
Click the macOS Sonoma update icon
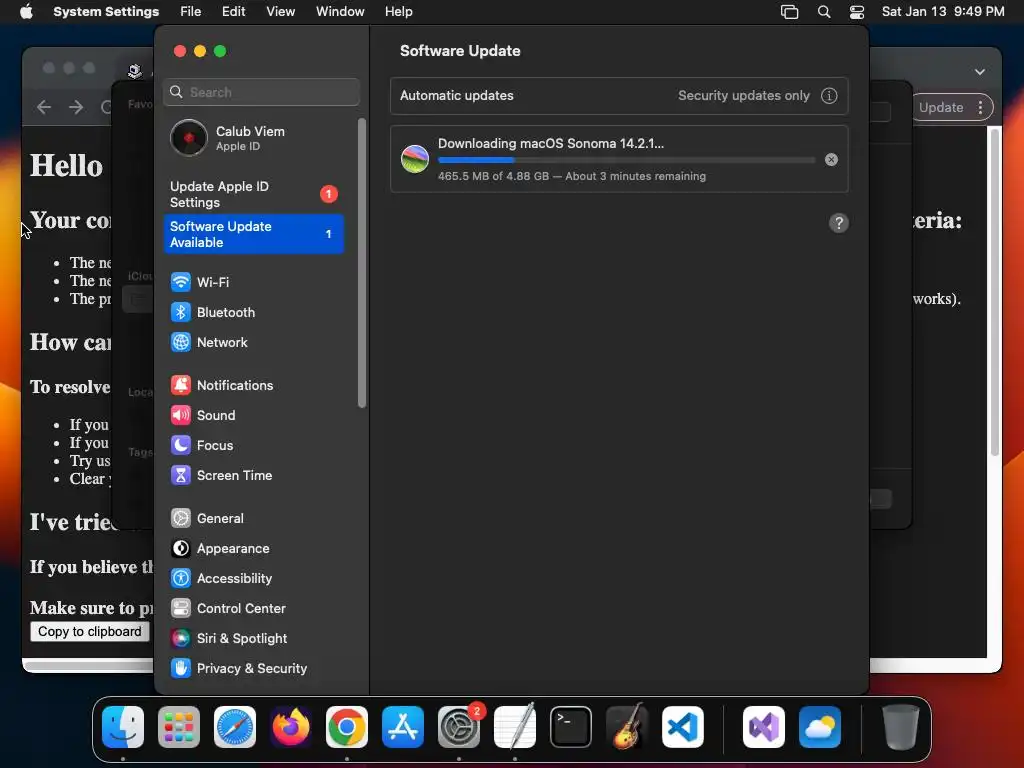coord(415,159)
